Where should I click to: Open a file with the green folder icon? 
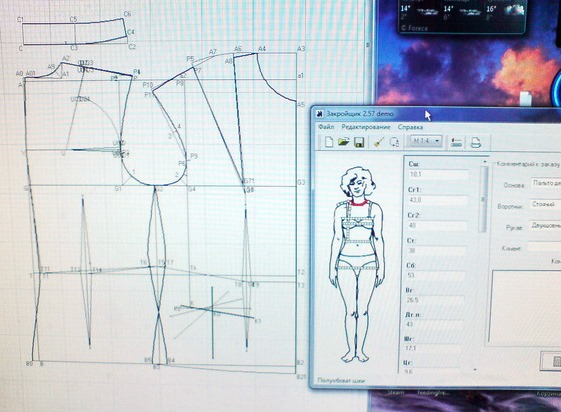pos(343,142)
